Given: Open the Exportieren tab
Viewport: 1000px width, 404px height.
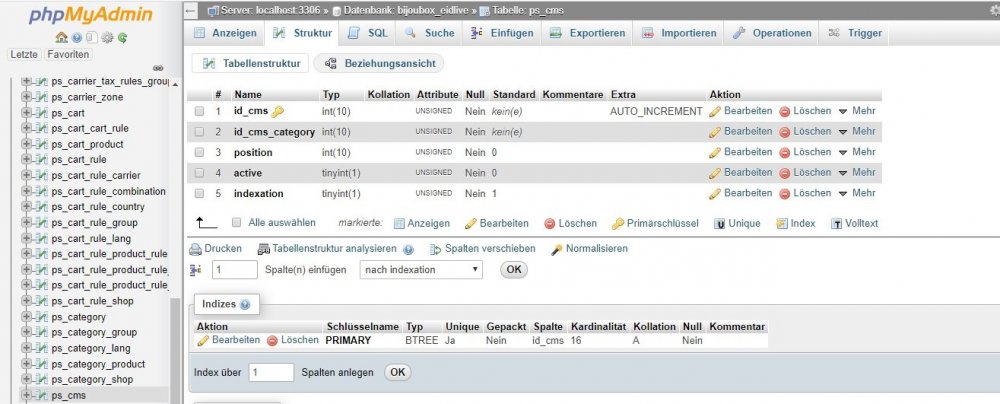Looking at the screenshot, I should [x=587, y=33].
